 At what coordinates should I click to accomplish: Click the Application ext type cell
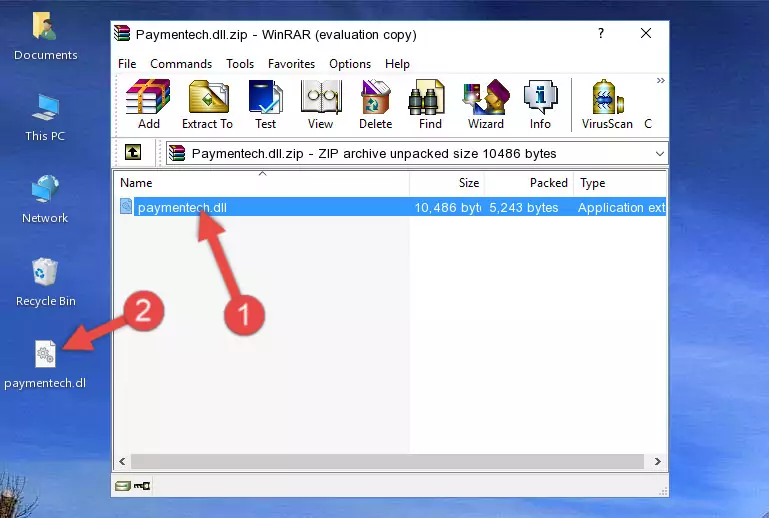(x=621, y=207)
